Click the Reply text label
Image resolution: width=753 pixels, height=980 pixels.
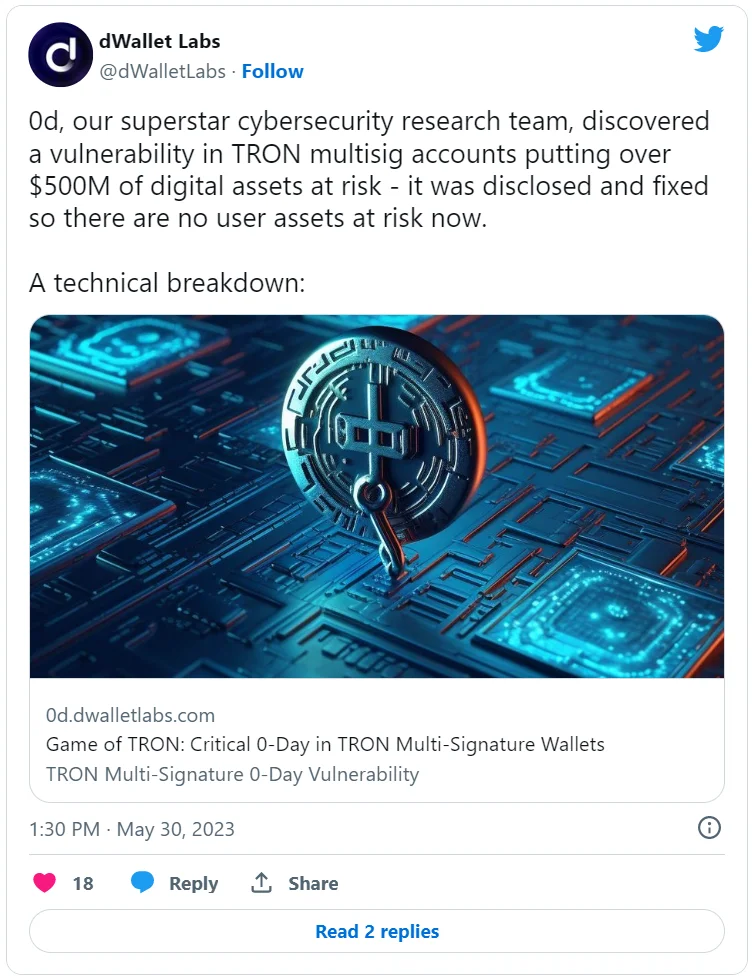point(193,883)
